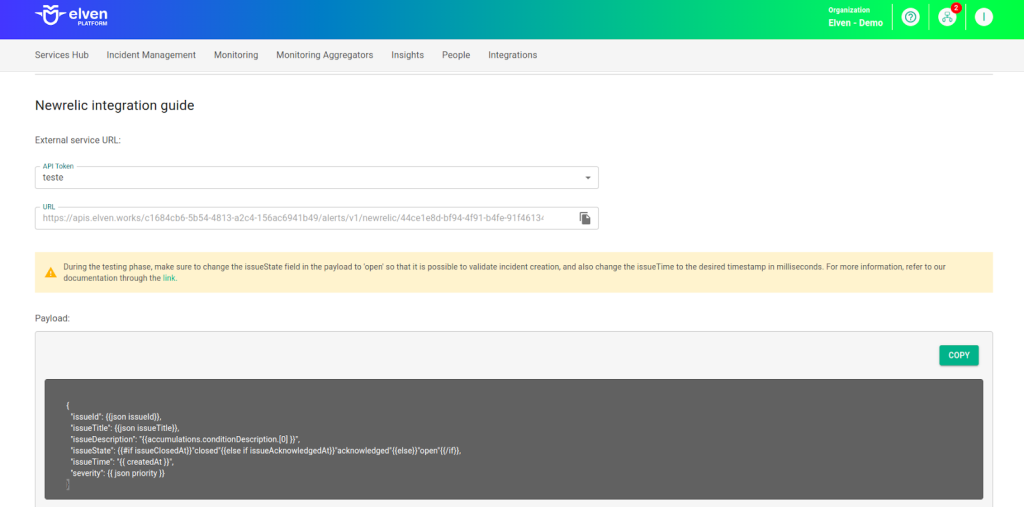Copy the URL using the clipboard icon

585,218
